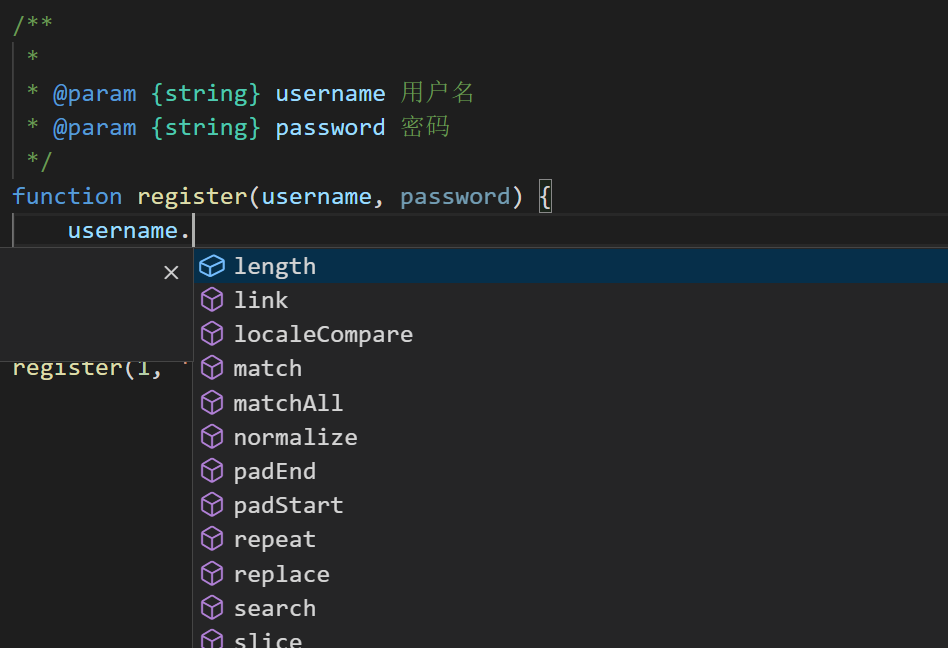Image resolution: width=948 pixels, height=648 pixels.
Task: Click the method icon beside link
Action: (x=212, y=300)
